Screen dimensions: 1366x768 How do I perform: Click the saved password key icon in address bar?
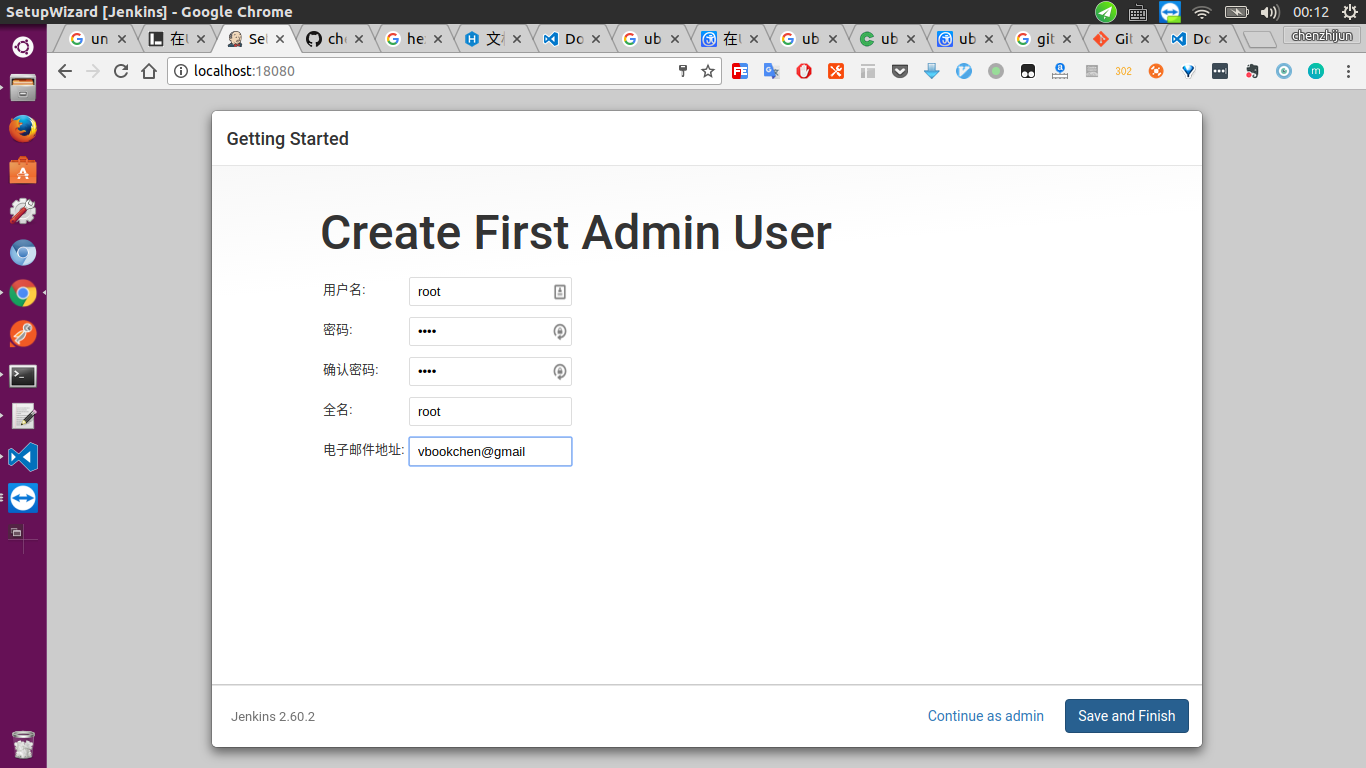(x=683, y=71)
